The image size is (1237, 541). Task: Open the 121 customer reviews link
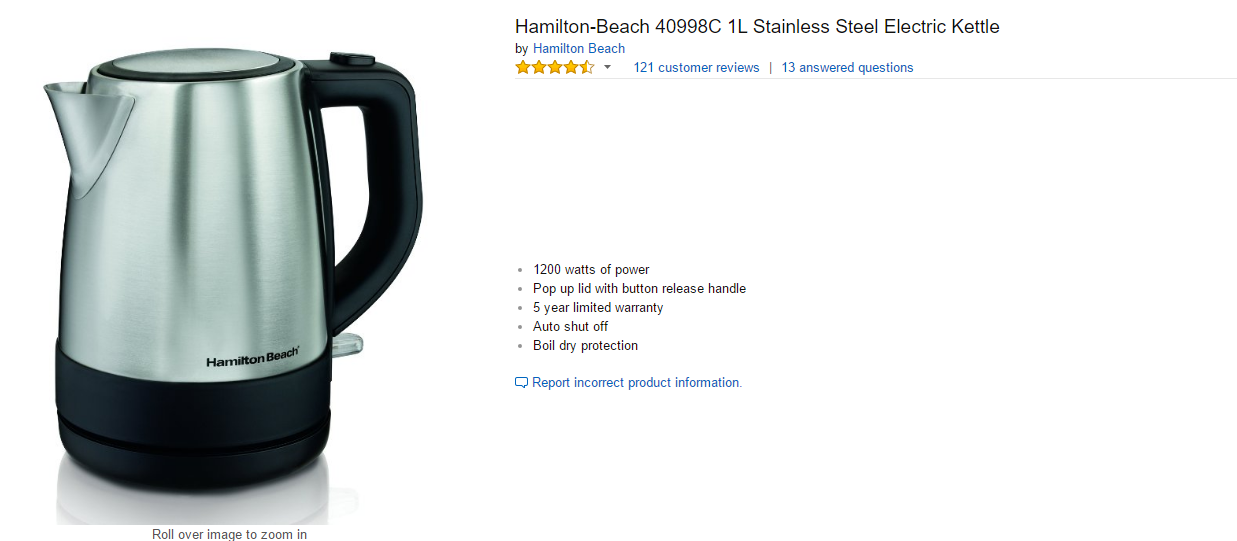[x=696, y=67]
